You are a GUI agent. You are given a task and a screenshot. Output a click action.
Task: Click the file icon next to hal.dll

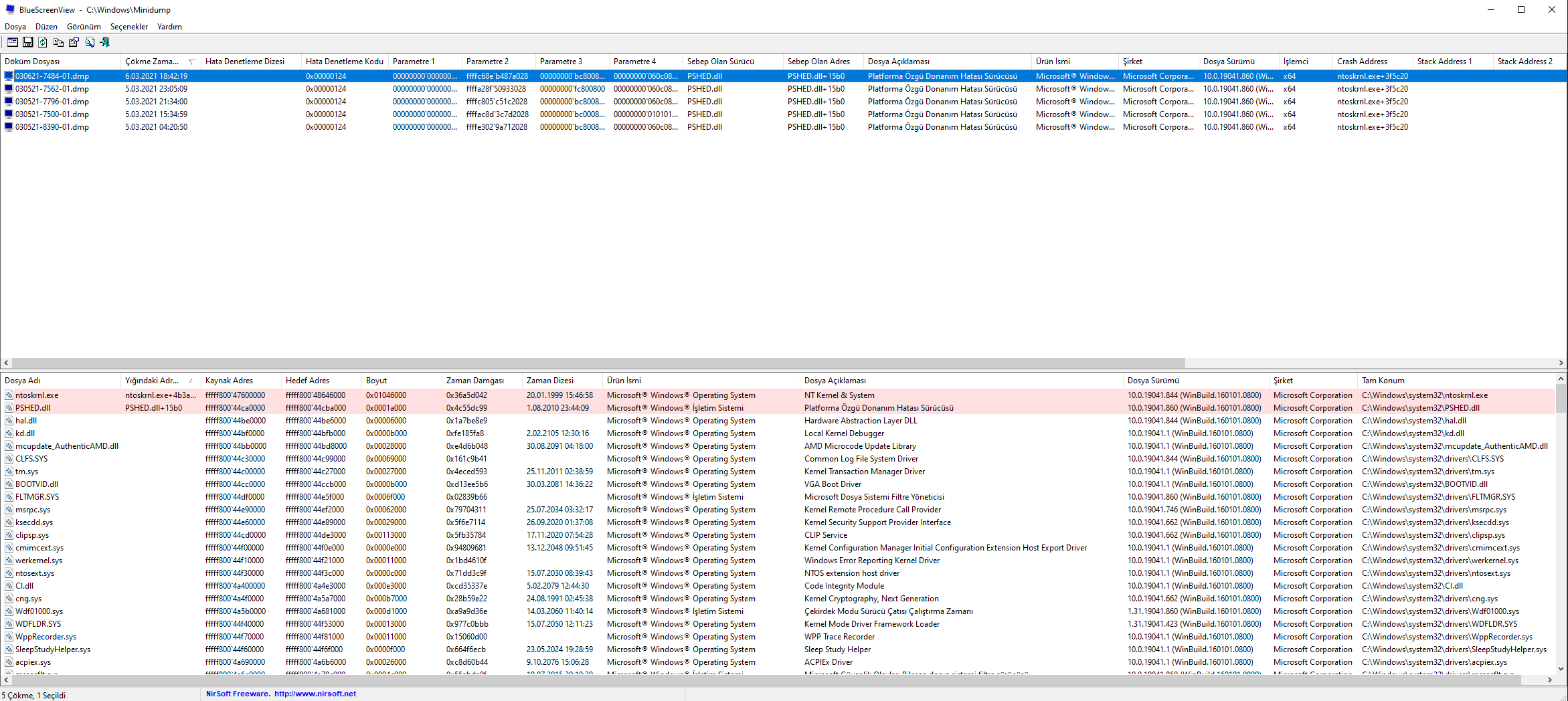coord(9,421)
